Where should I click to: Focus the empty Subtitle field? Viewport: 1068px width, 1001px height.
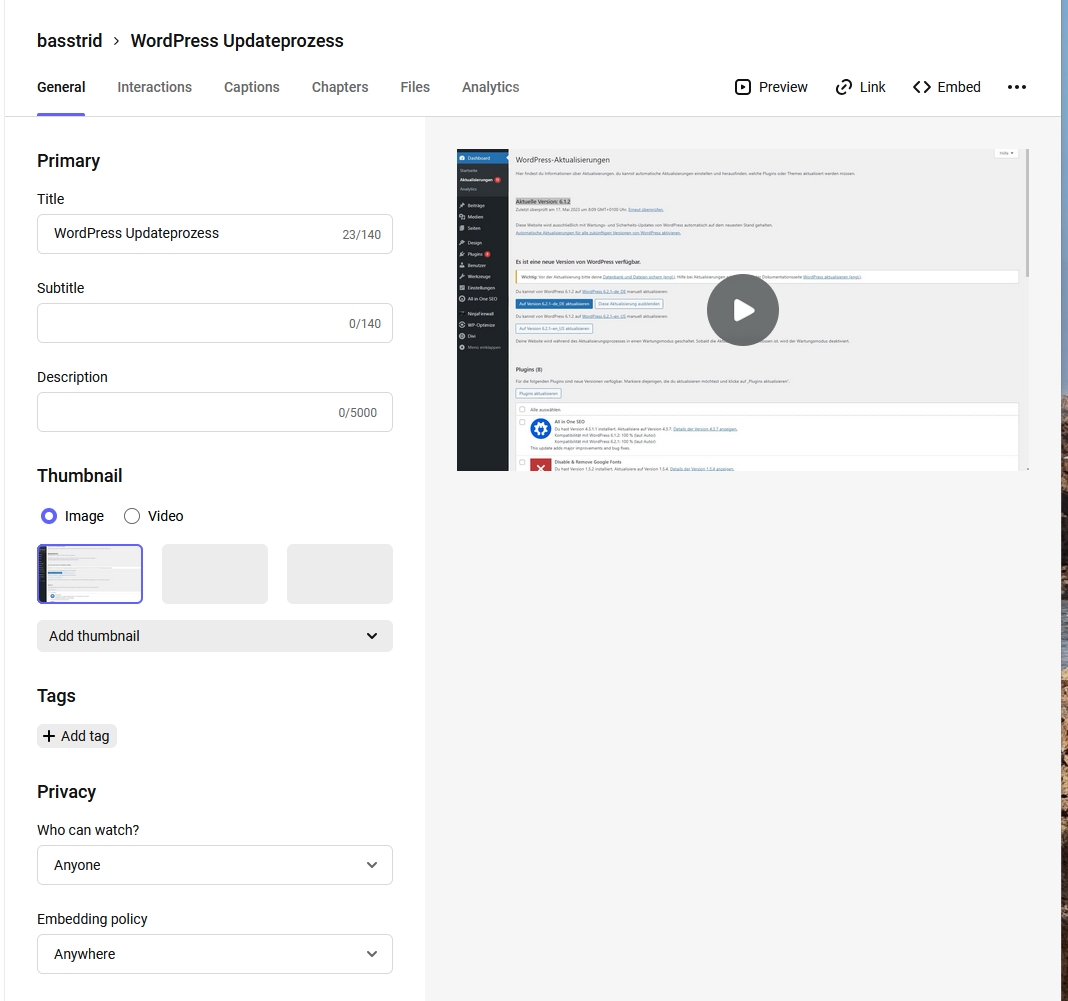pos(215,323)
